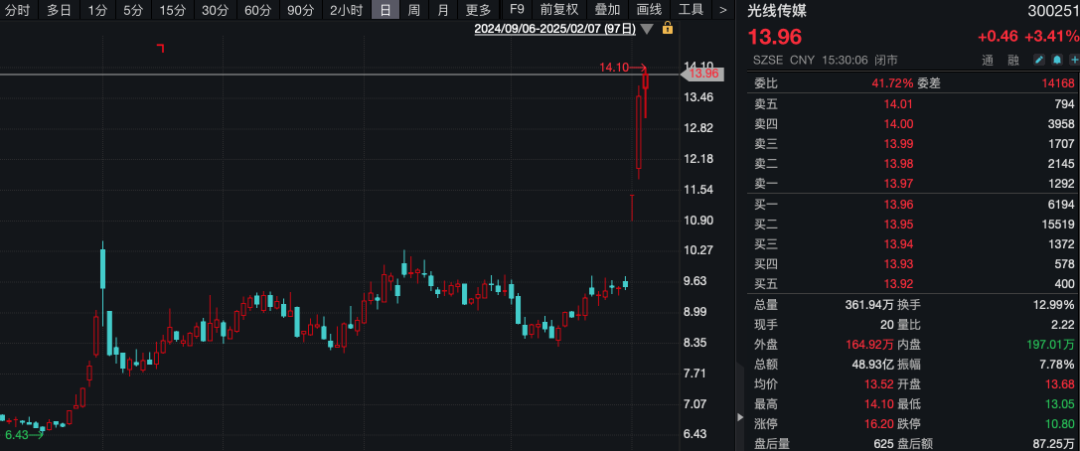1080x451 pixels.
Task: Click the +3.41% change percentage
Action: (x=1050, y=37)
